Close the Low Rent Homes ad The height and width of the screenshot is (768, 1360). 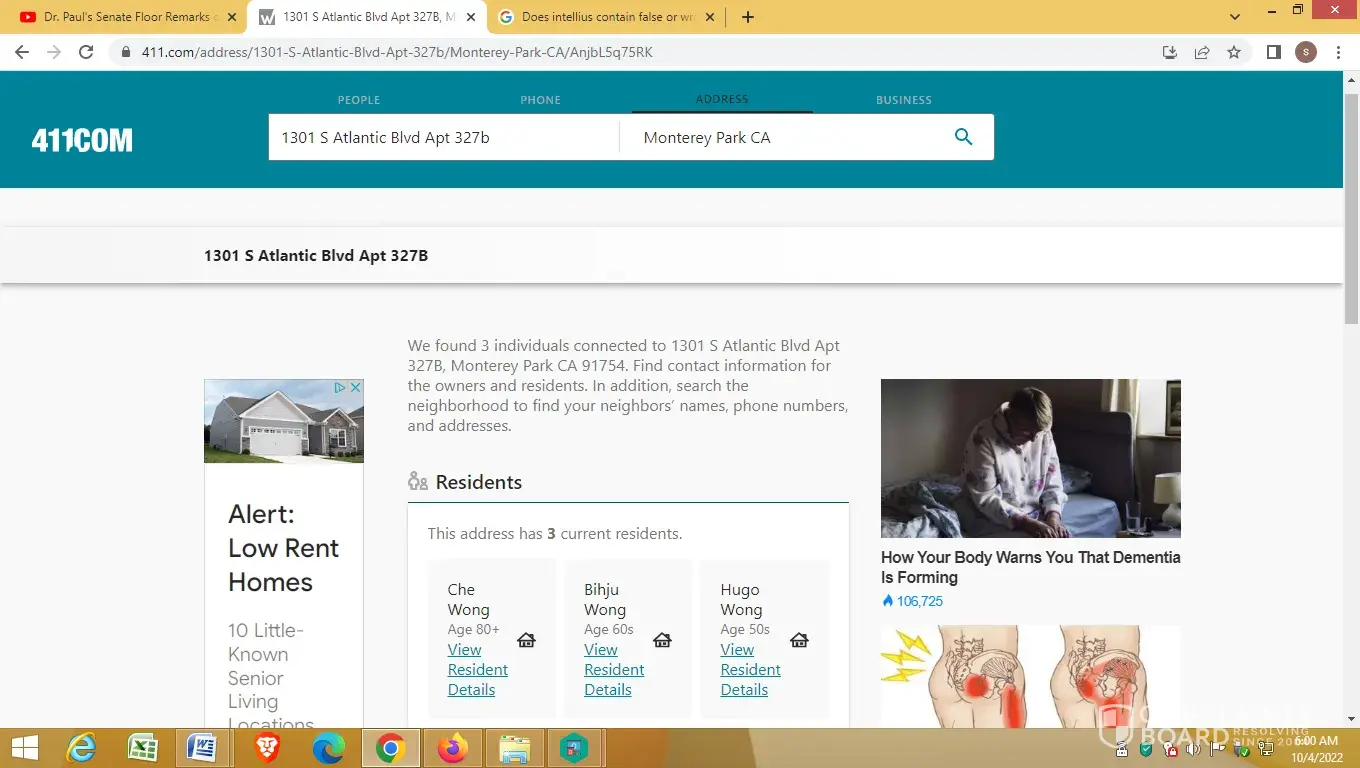click(x=354, y=387)
